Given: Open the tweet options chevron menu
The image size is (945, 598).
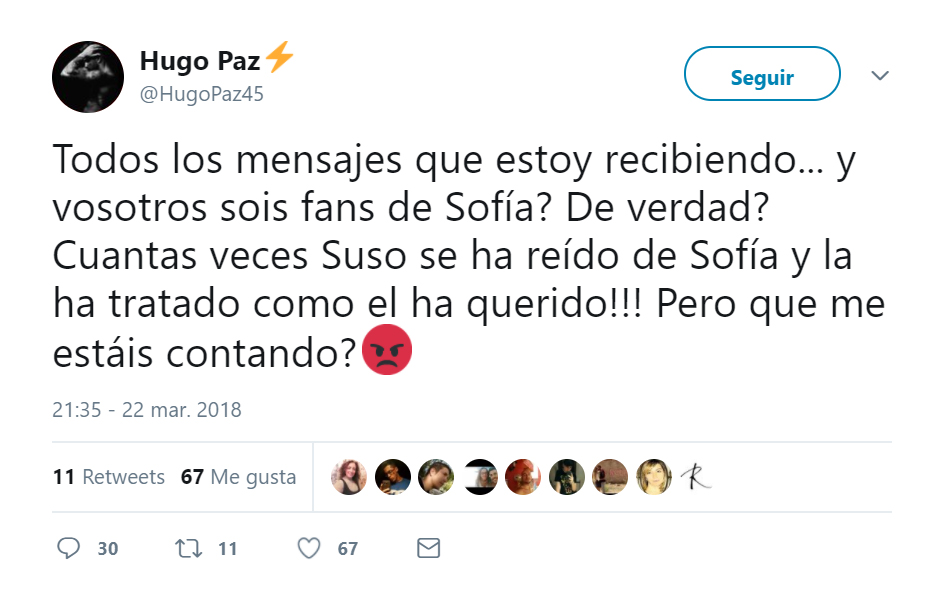Looking at the screenshot, I should click(x=881, y=76).
